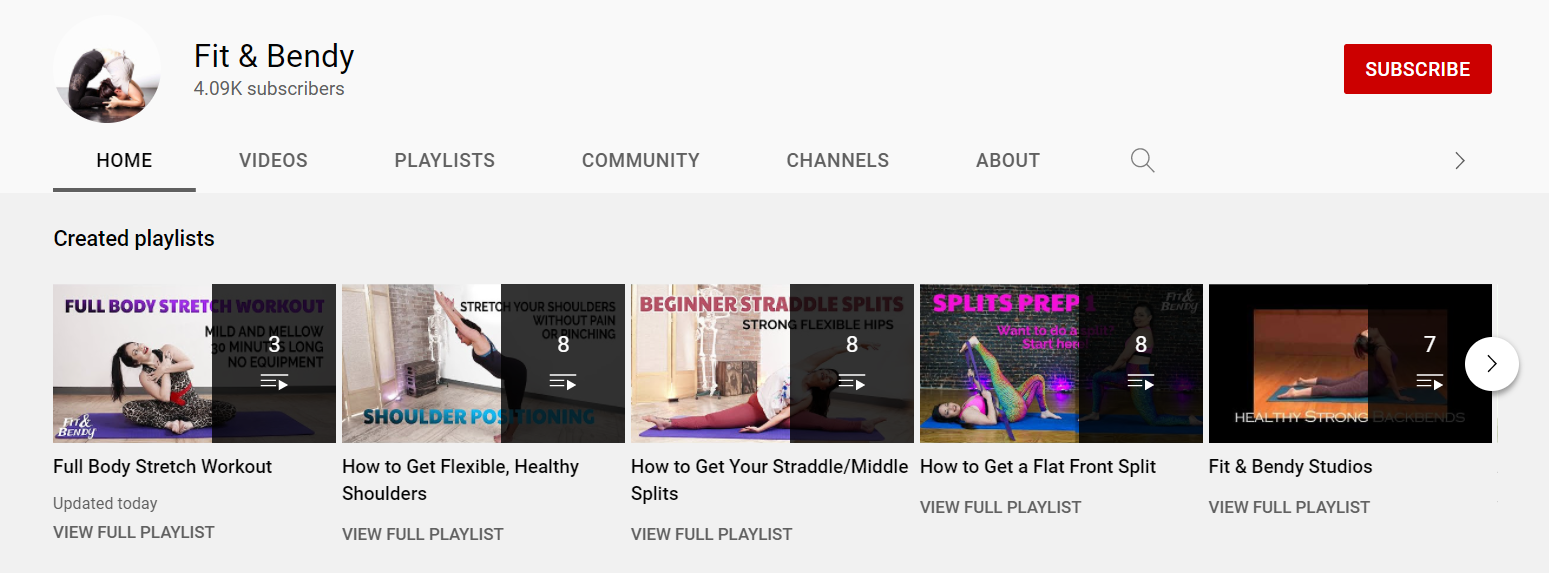Click playlist icon on Healthy Strong Backbends thumbnail
Viewport: 1549px width, 573px height.
1430,382
